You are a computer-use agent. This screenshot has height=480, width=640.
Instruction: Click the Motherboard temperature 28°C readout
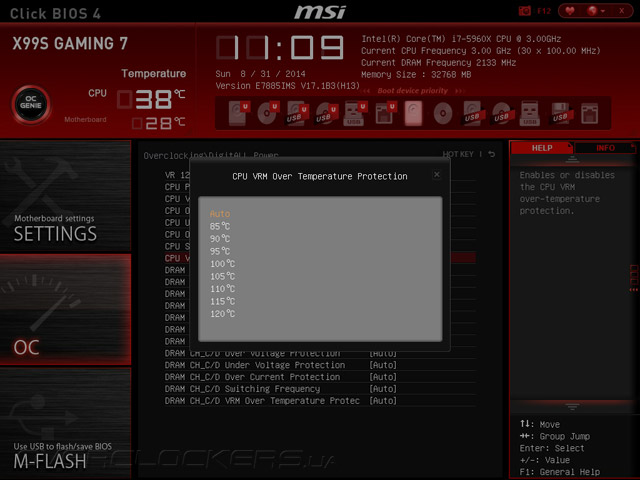[159, 123]
